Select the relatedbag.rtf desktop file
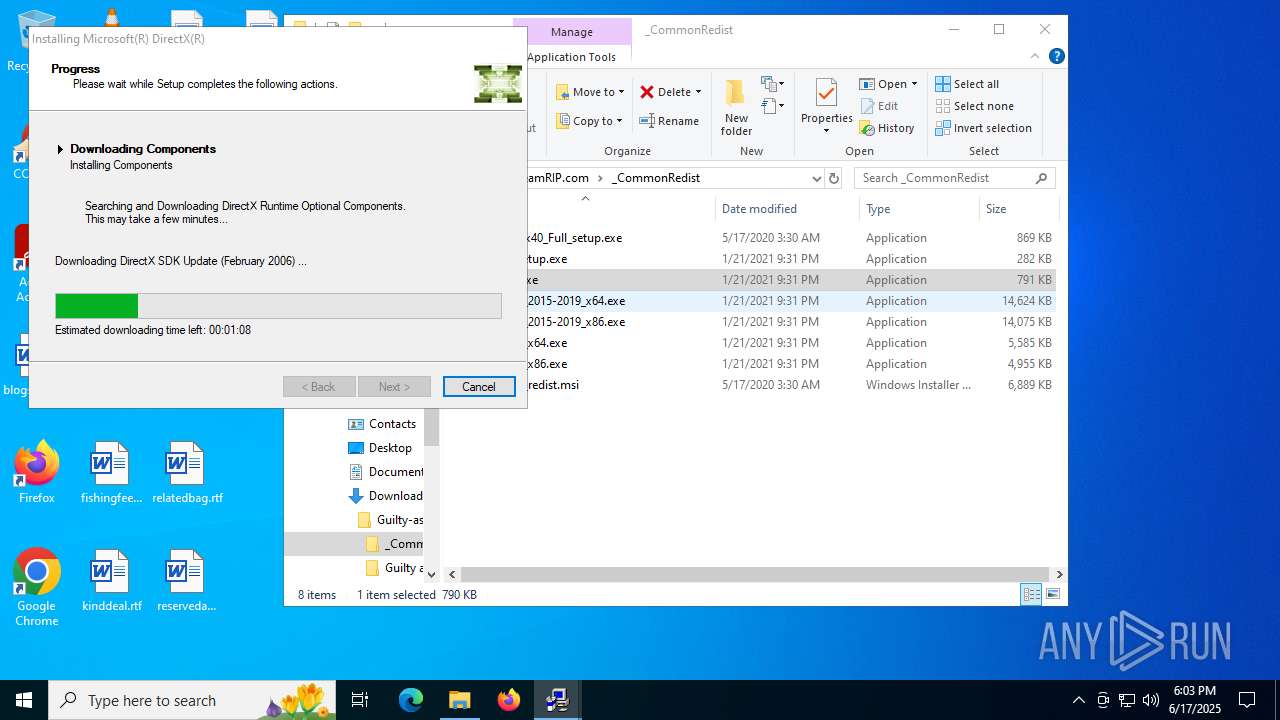 click(187, 473)
